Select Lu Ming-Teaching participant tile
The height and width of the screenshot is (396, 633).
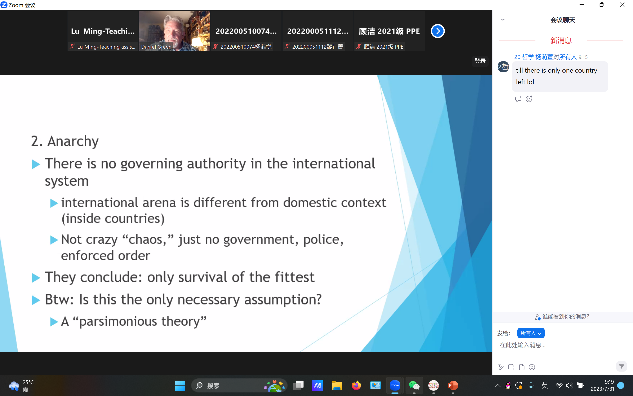pyautogui.click(x=103, y=31)
